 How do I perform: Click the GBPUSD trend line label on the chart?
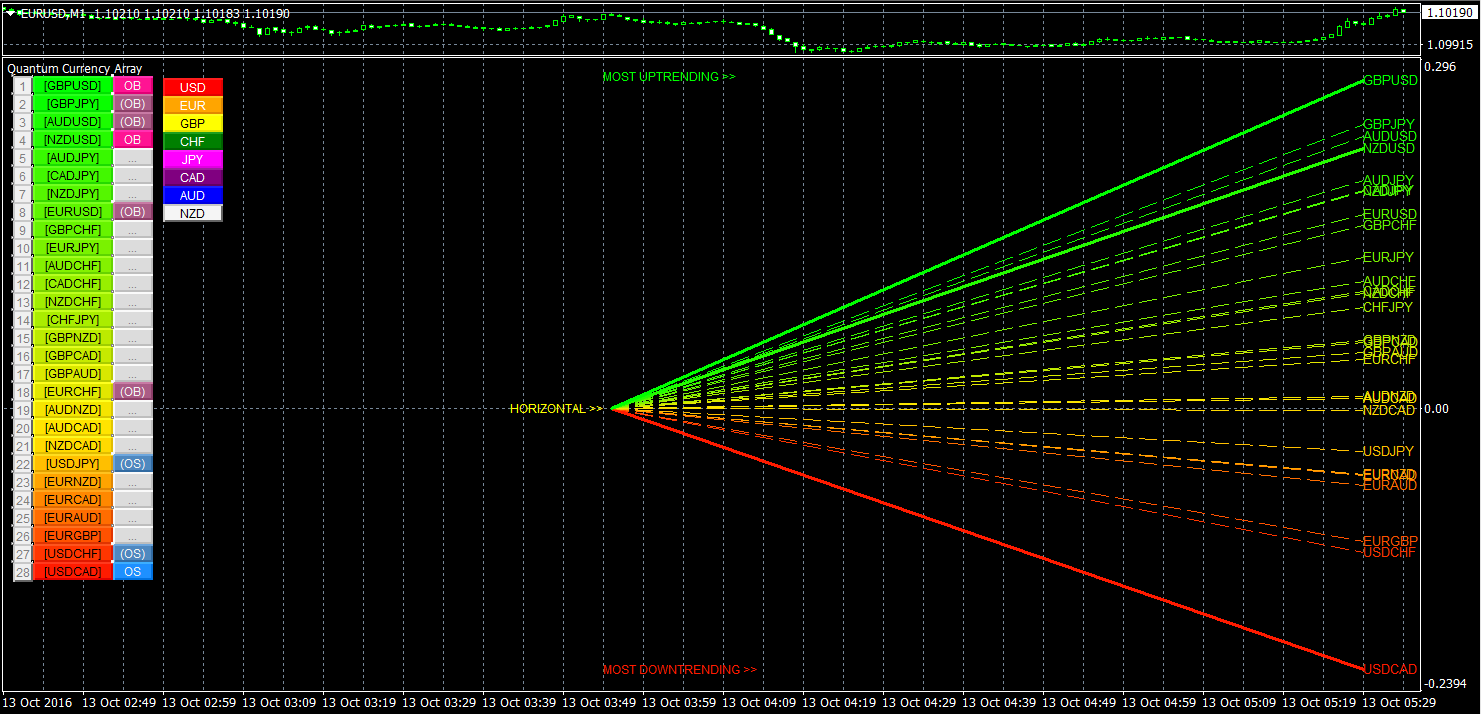(x=1390, y=80)
